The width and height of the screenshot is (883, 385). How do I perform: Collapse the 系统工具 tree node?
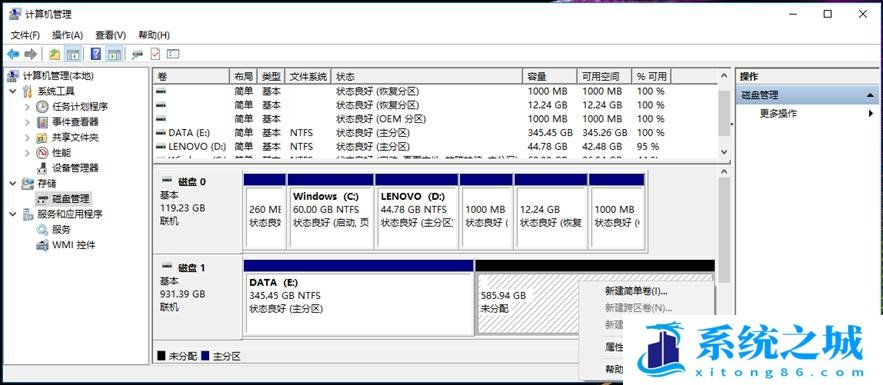[13, 91]
